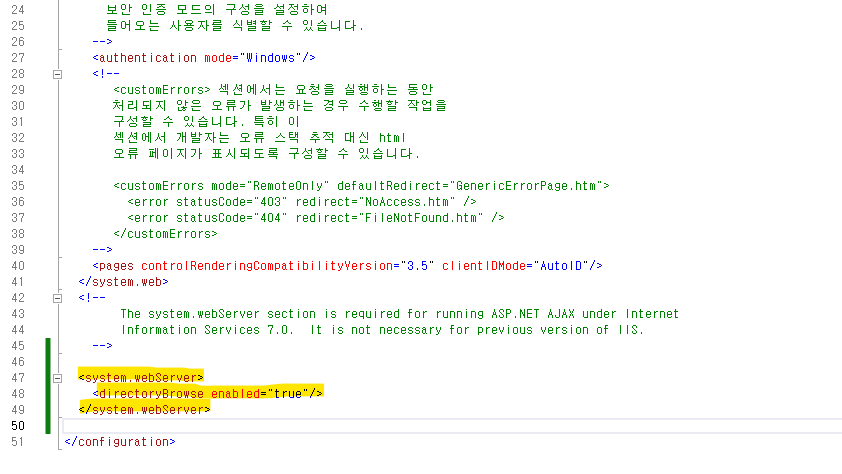Collapse the system.webServer section at line 47

57,378
